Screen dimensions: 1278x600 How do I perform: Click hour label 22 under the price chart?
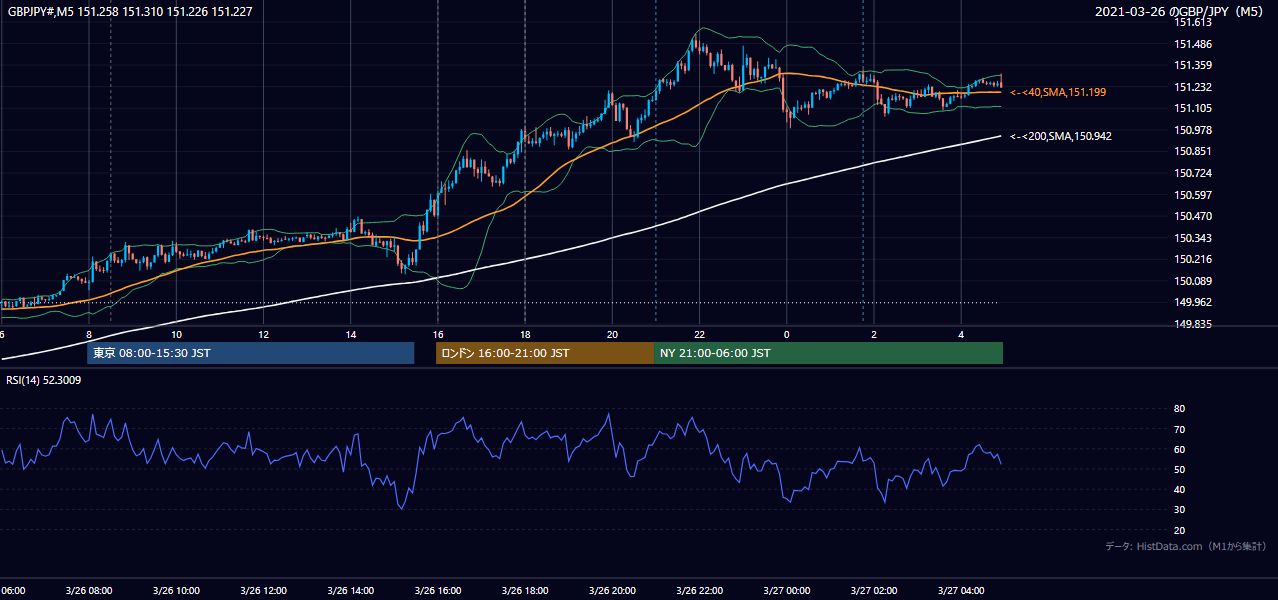[699, 334]
